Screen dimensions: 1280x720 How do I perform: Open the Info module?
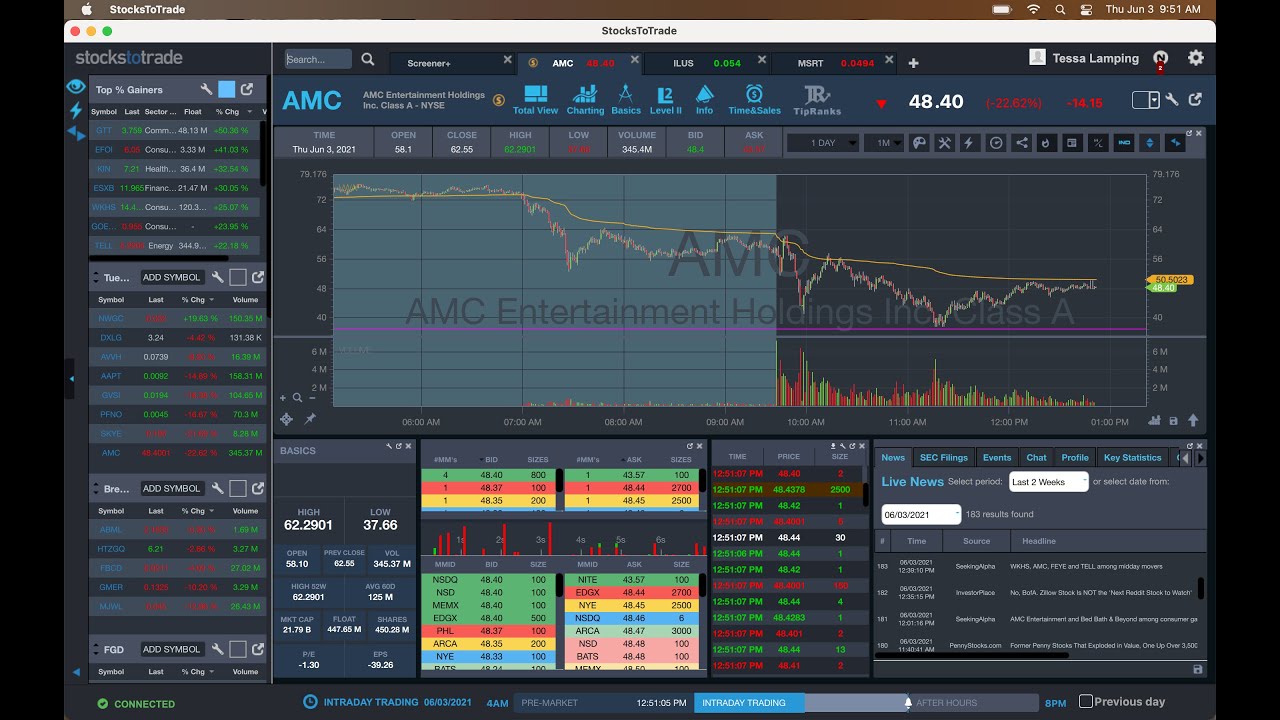point(704,100)
